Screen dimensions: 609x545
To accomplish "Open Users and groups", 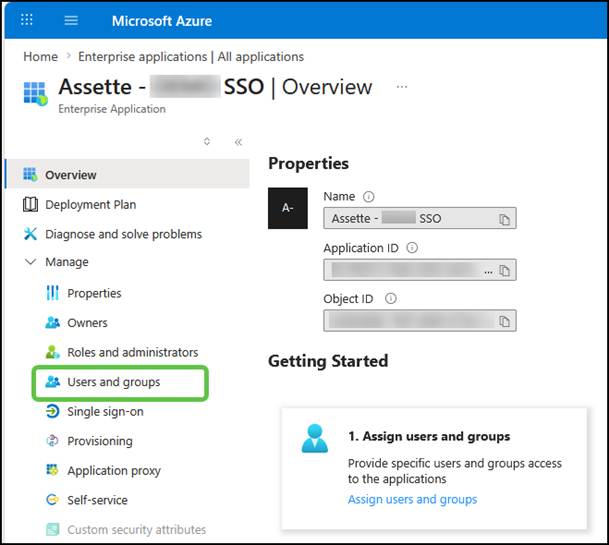I will (x=113, y=382).
